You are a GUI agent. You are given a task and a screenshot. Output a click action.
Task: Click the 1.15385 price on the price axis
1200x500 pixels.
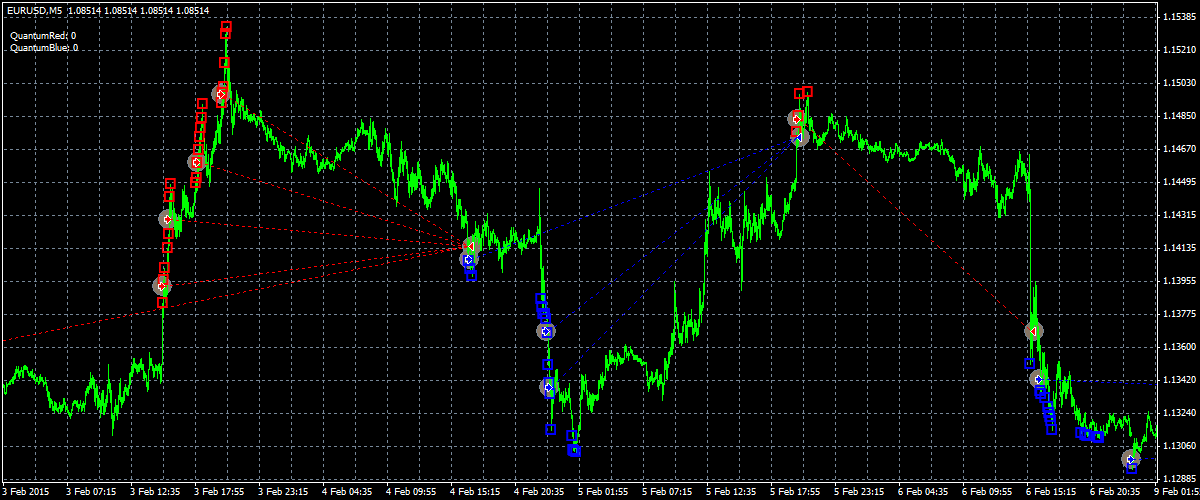1177,17
